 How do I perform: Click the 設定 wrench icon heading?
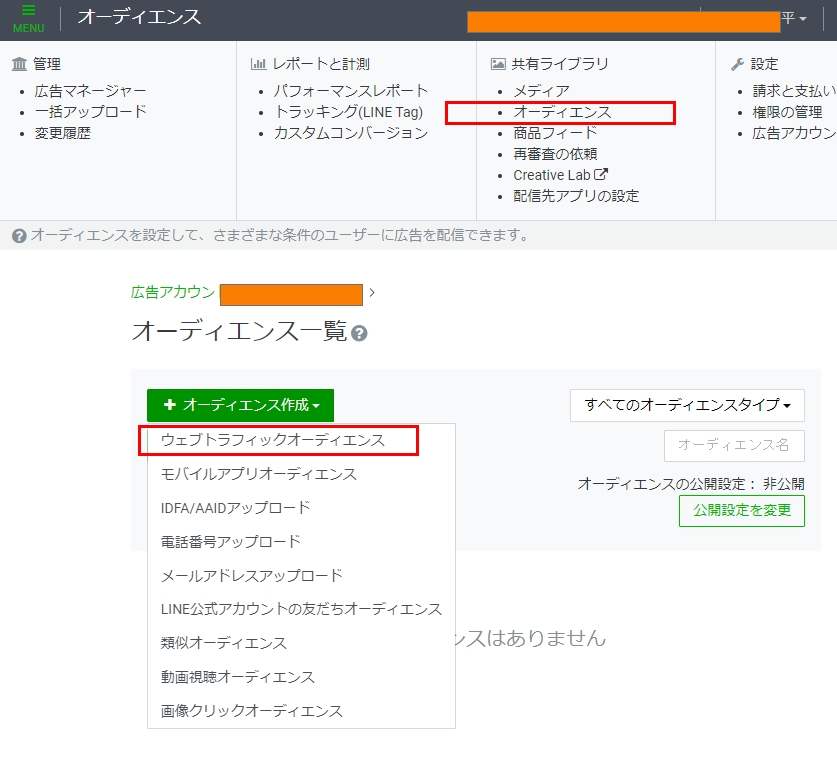pyautogui.click(x=738, y=64)
